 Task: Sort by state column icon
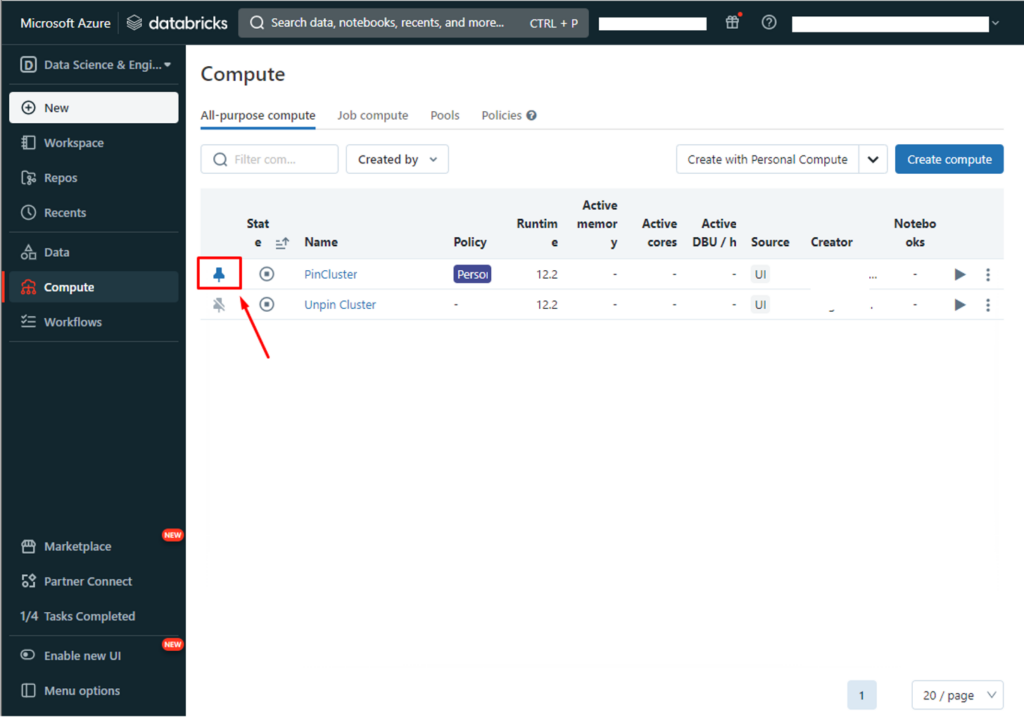282,243
